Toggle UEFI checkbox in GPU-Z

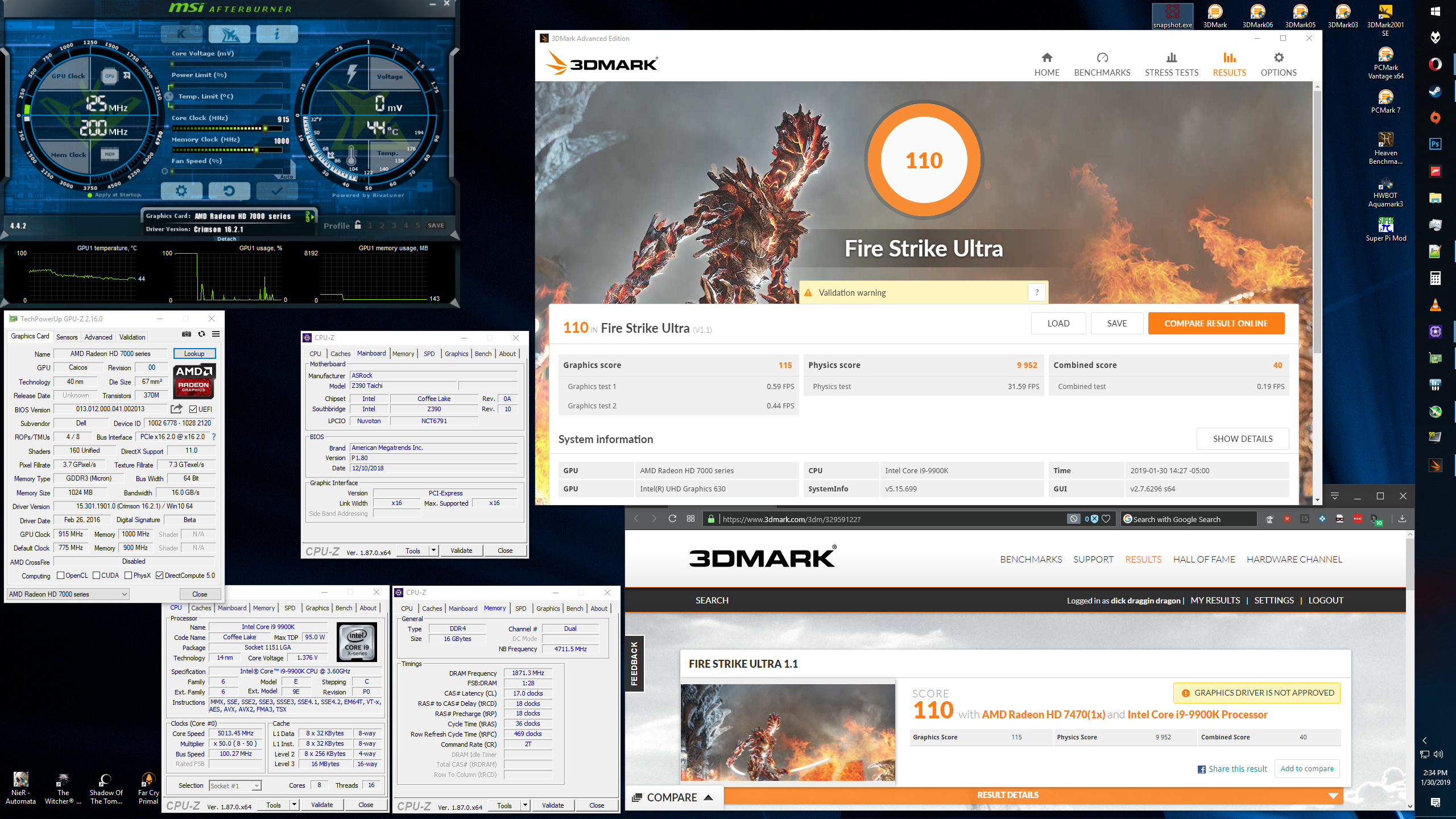[193, 409]
